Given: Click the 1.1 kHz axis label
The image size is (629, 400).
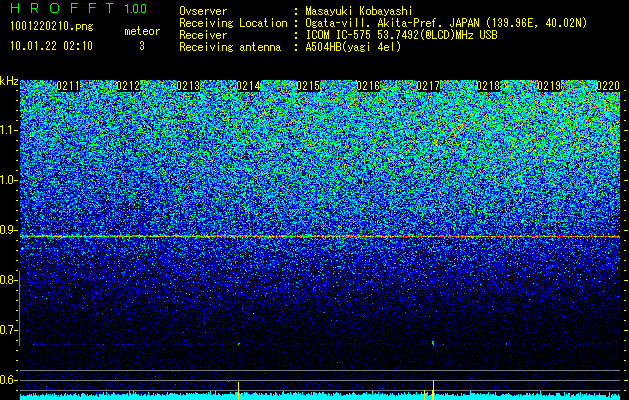Looking at the screenshot, I should (8, 130).
